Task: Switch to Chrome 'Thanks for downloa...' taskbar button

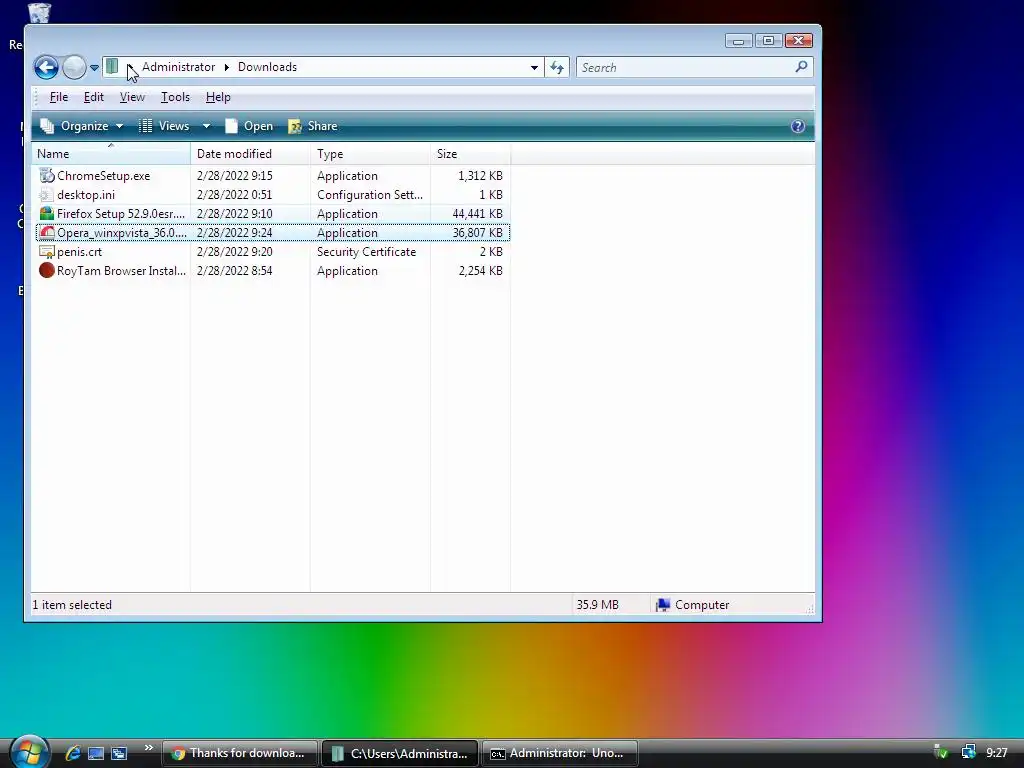Action: click(240, 753)
